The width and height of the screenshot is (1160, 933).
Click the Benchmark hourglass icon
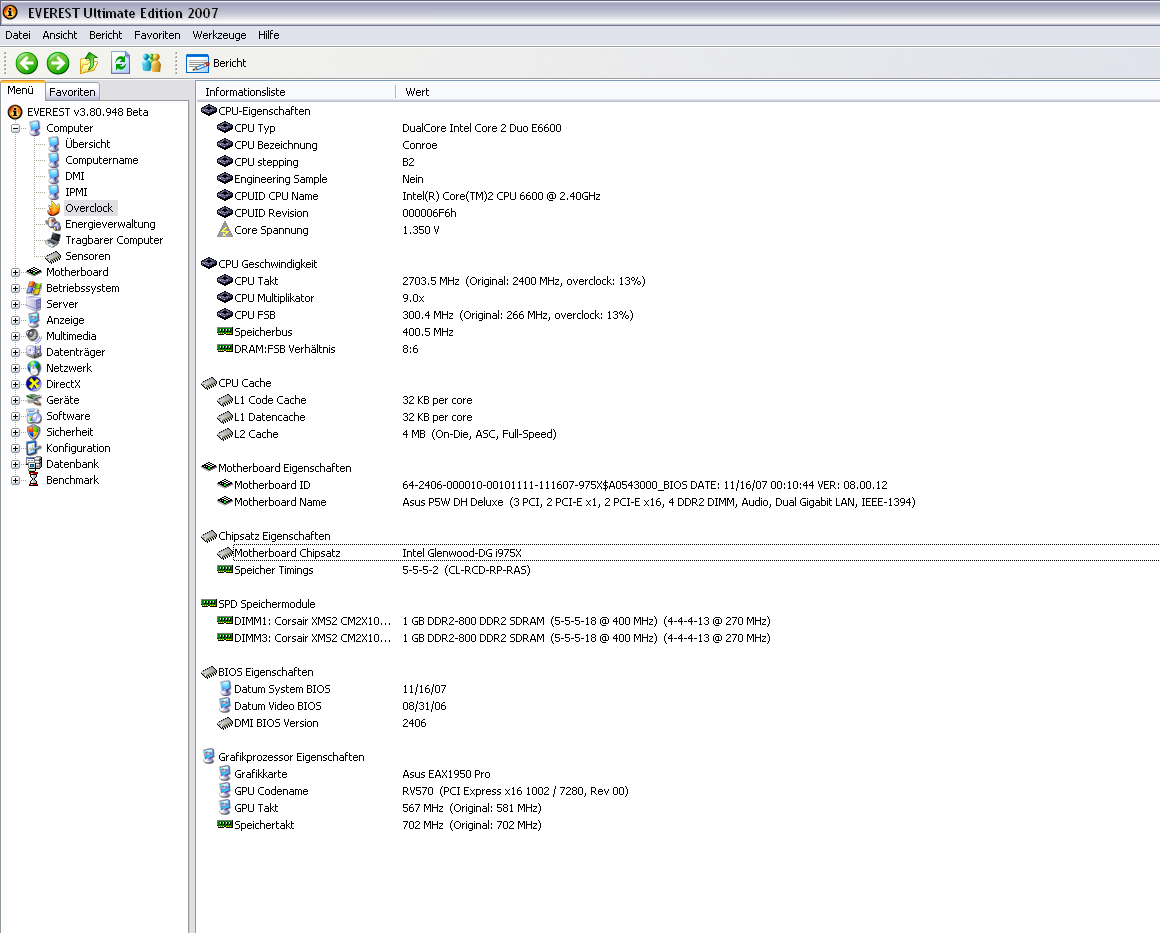pos(33,480)
